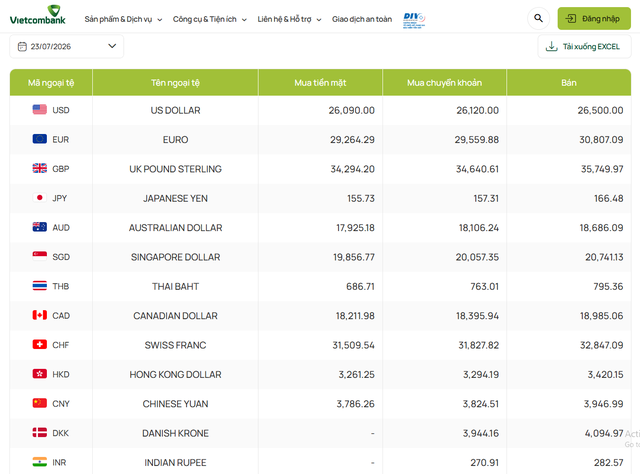Open Công cụ & Tiện ích dropdown
Viewport: 640px width, 474px height.
(210, 19)
